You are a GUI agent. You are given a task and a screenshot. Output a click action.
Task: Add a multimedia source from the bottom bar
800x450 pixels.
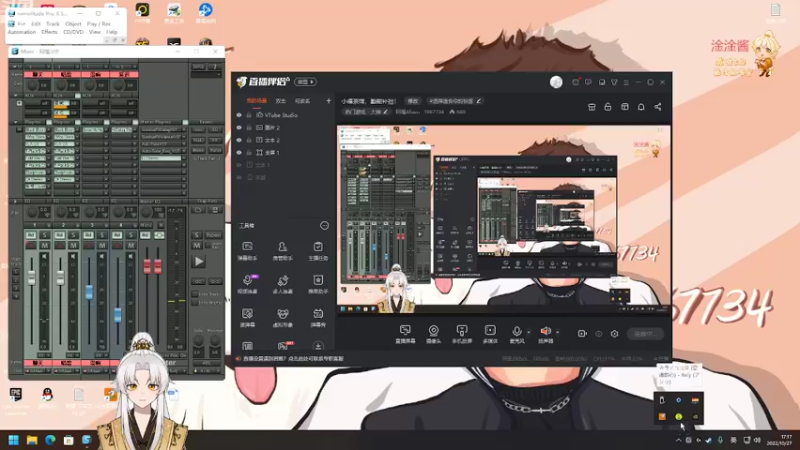490,334
